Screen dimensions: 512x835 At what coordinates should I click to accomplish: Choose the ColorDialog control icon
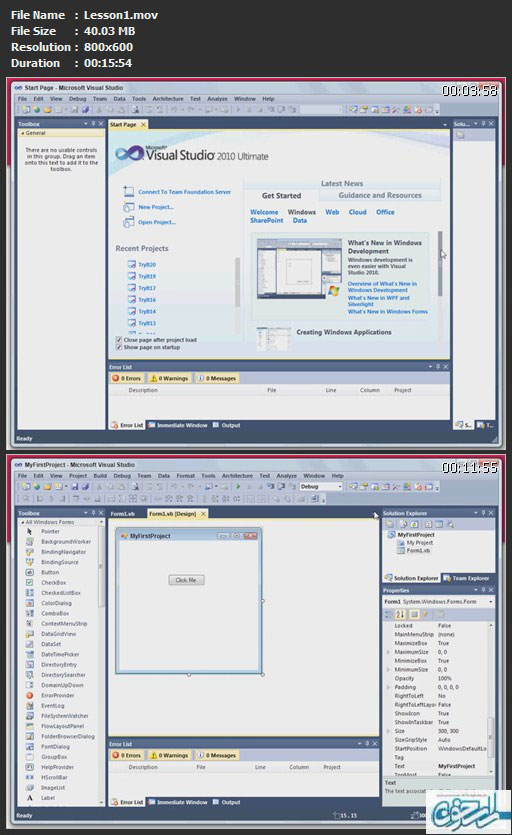[29, 603]
